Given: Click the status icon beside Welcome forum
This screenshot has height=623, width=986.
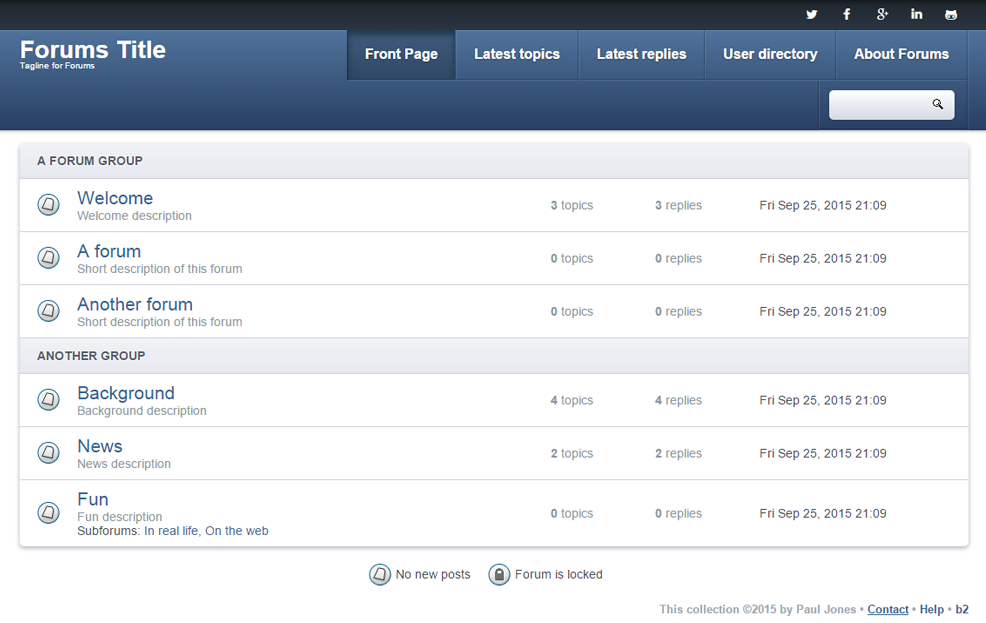Looking at the screenshot, I should coord(48,204).
